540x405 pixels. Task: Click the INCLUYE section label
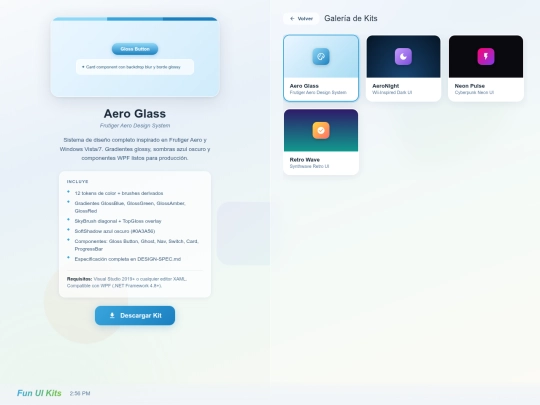point(78,181)
